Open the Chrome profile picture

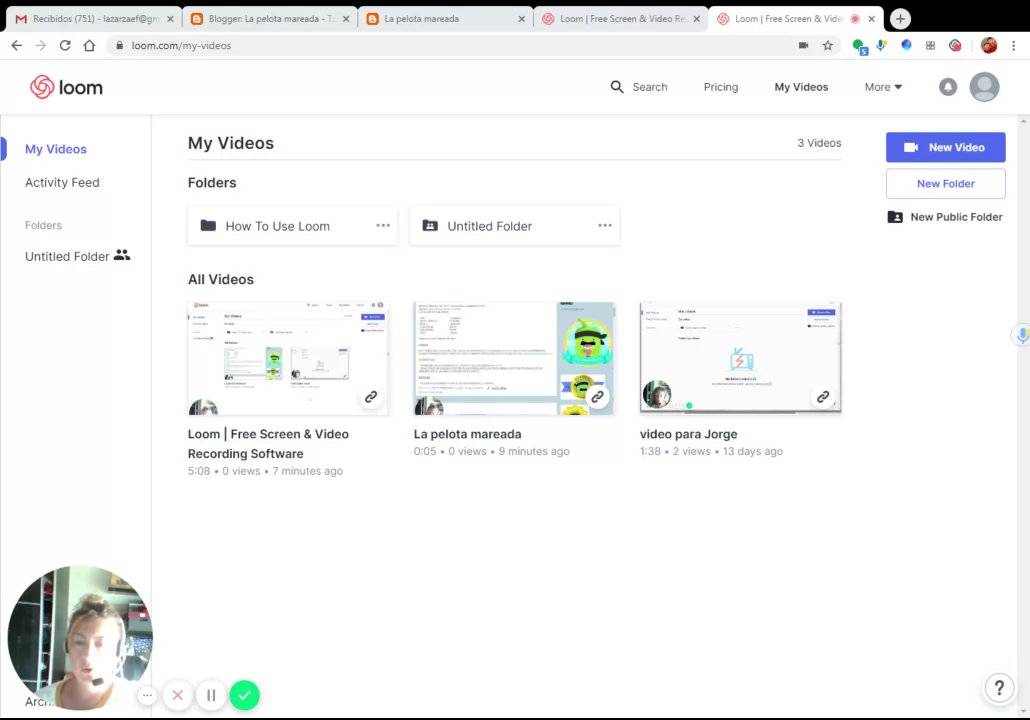point(989,45)
